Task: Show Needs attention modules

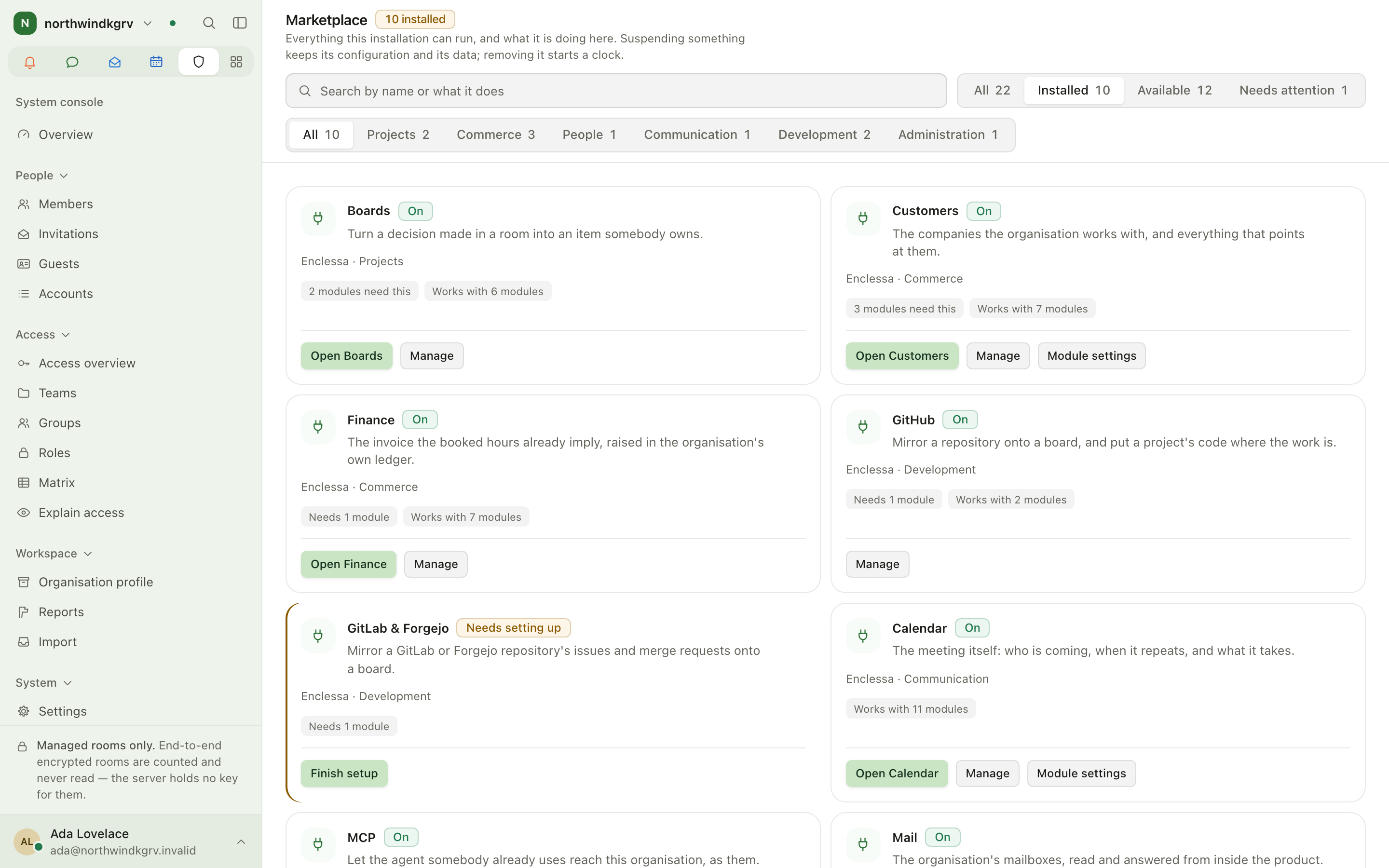Action: 1293,90
